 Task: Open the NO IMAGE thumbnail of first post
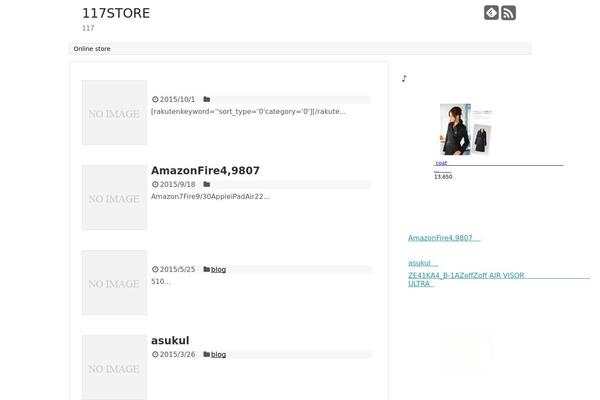coord(114,113)
